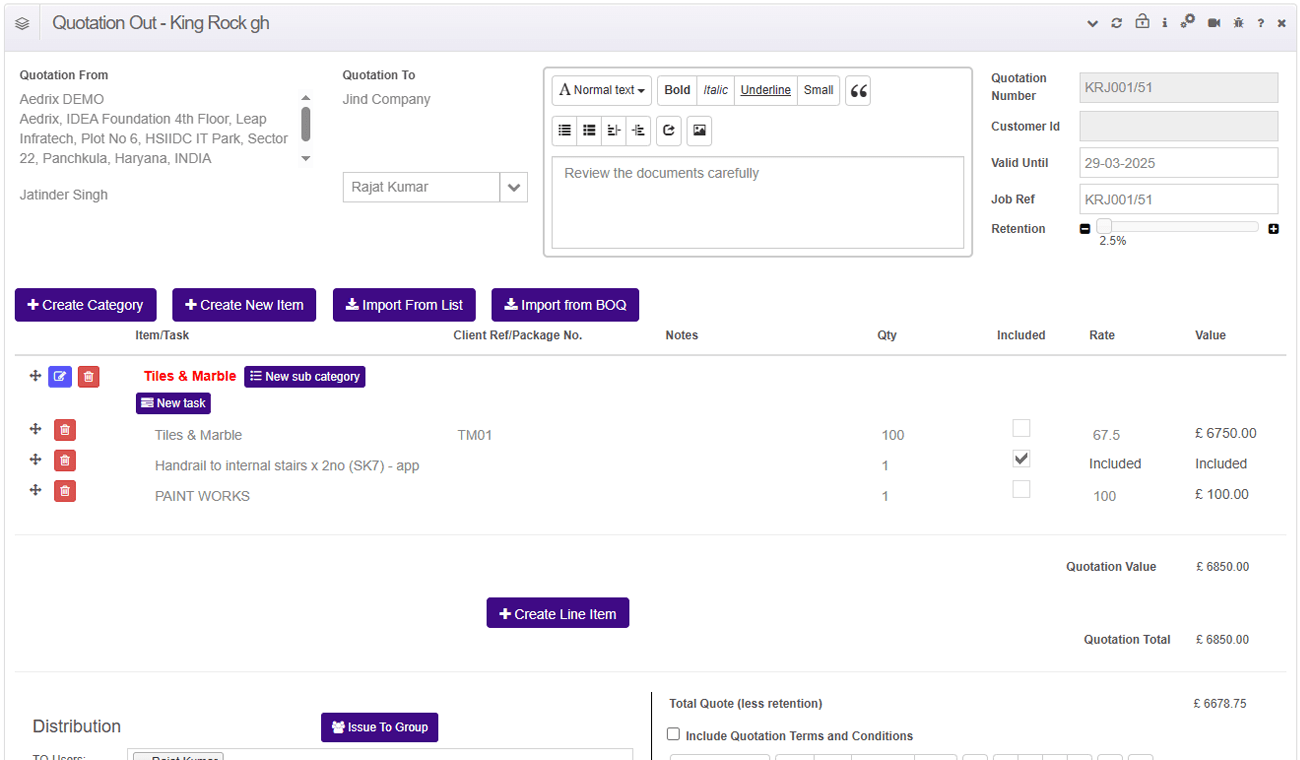
Task: Open the info icon in the header
Action: click(x=1164, y=22)
